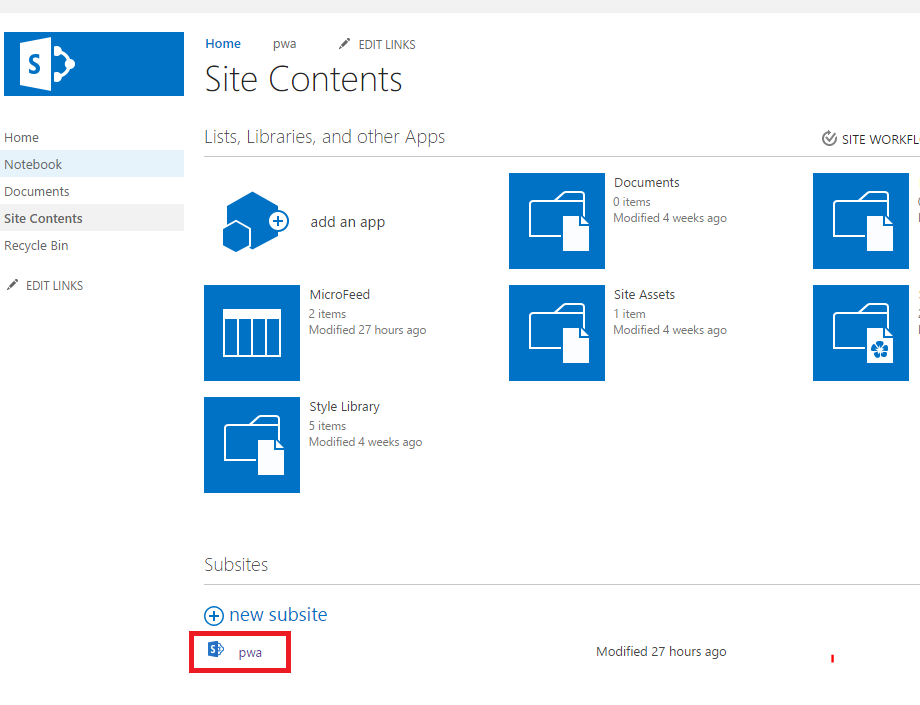Open the Style Library title link
Screen dimensions: 920x705
click(x=344, y=406)
